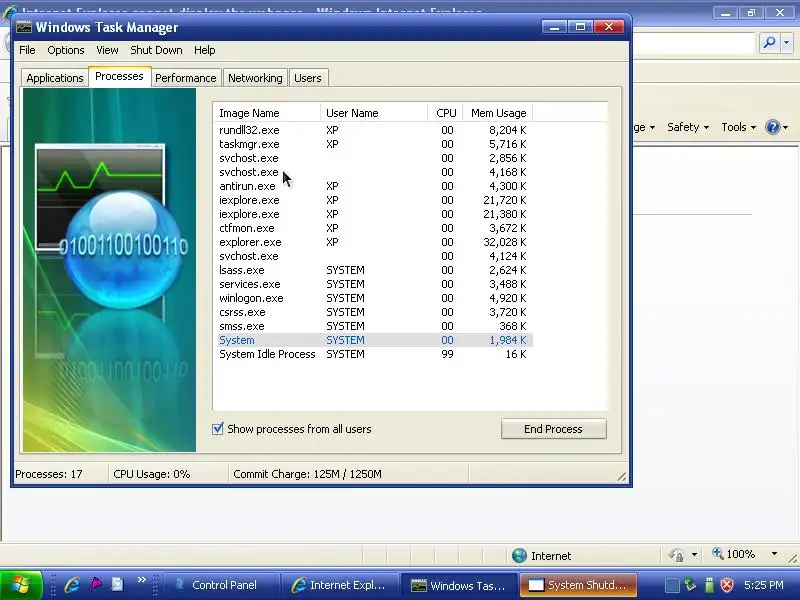This screenshot has width=800, height=600.
Task: Switch to the Performance tab
Action: pos(186,78)
